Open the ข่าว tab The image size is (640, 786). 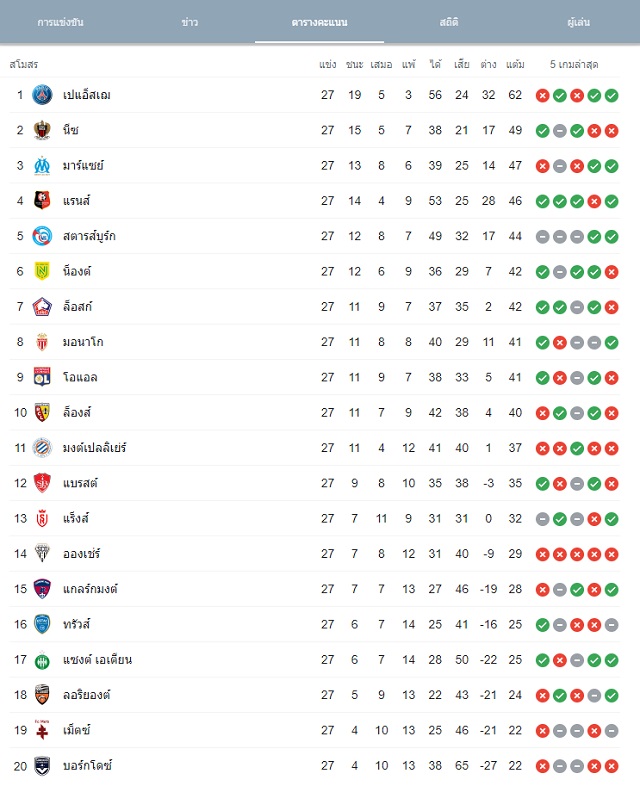tap(190, 22)
